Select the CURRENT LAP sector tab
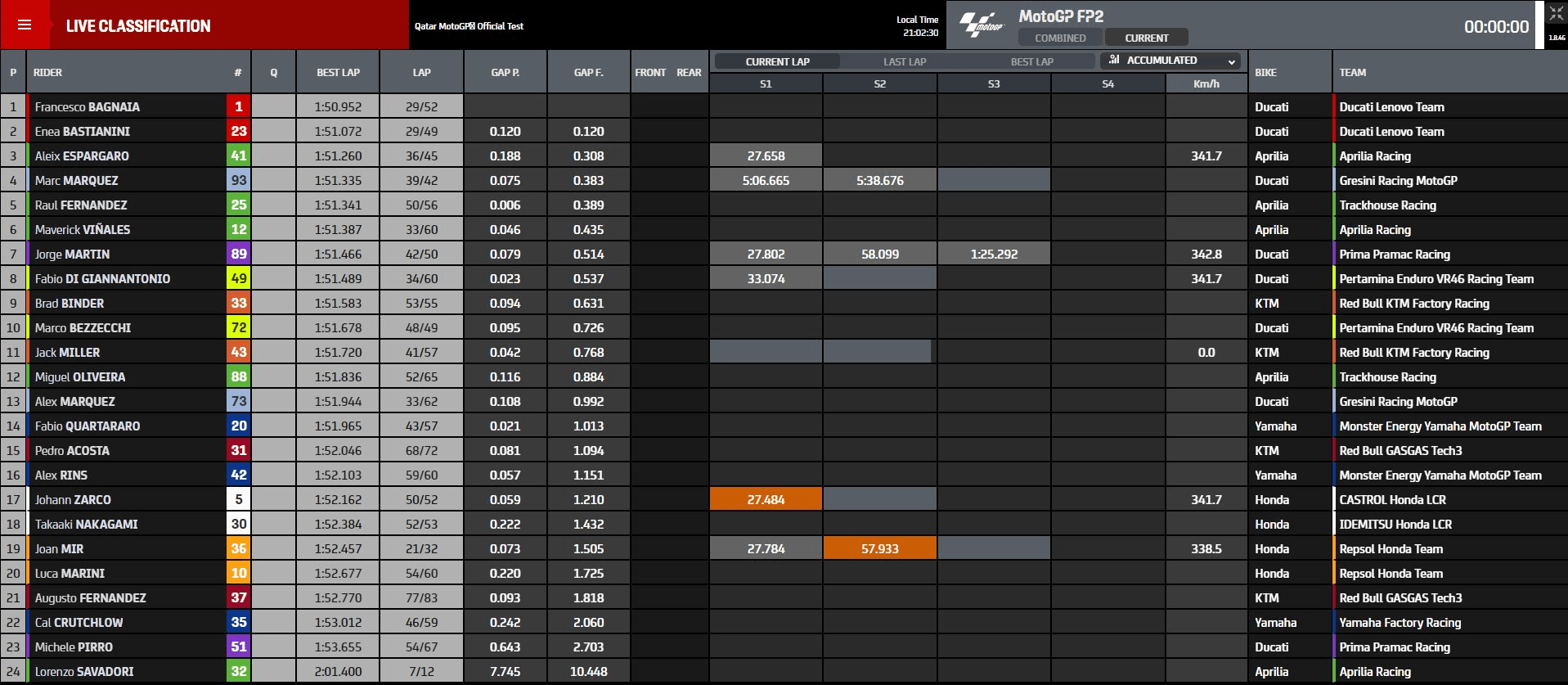The width and height of the screenshot is (1568, 685). (x=777, y=61)
